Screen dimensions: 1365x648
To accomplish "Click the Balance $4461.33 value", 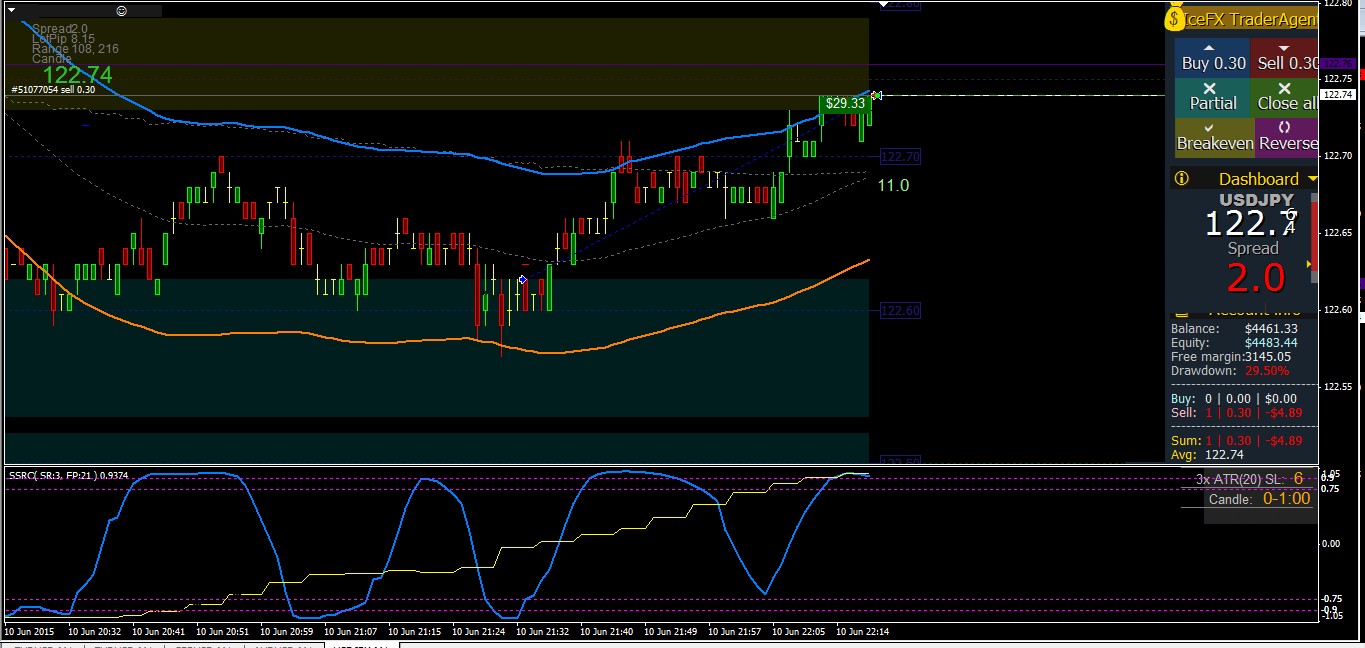I will pos(1271,329).
